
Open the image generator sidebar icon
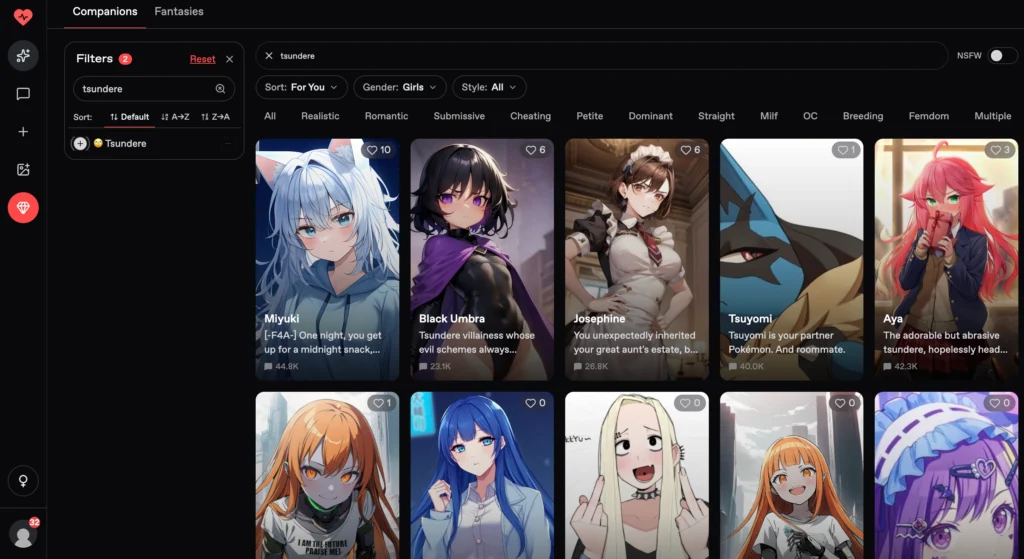(23, 170)
